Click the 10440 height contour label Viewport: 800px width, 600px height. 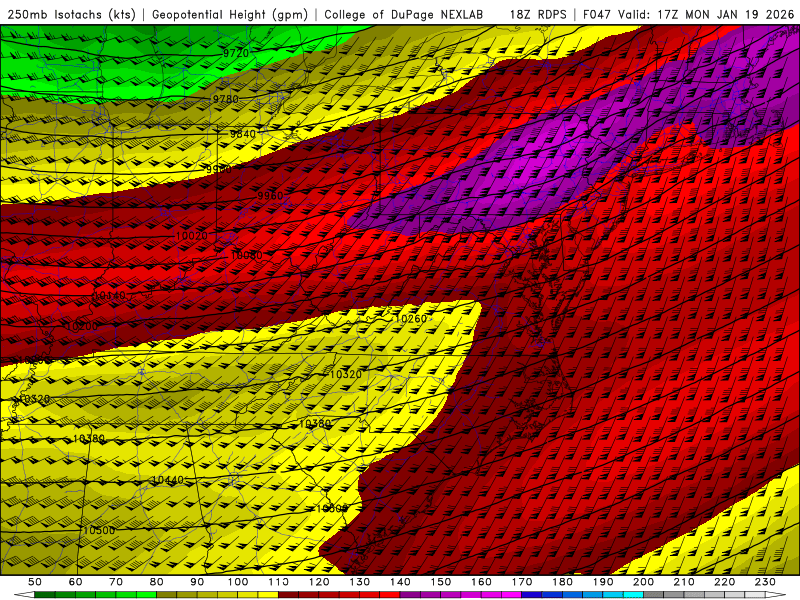168,480
